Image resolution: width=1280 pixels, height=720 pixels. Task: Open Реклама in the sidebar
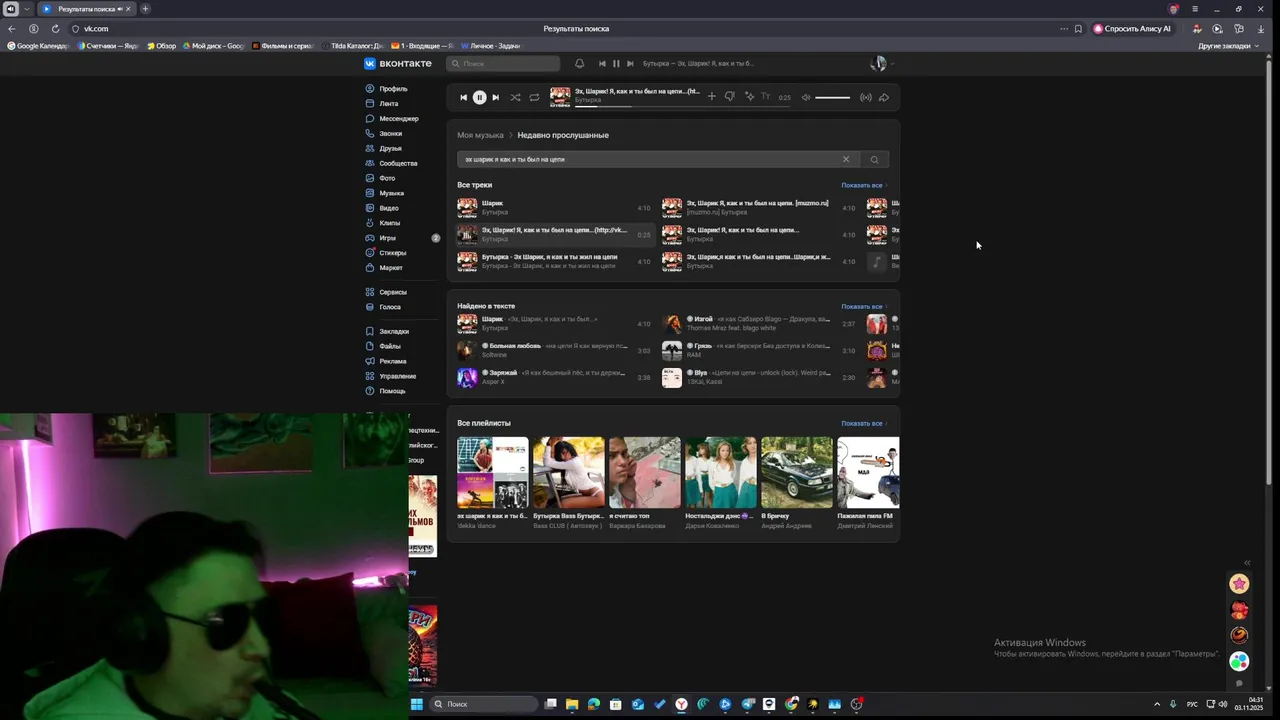click(393, 361)
